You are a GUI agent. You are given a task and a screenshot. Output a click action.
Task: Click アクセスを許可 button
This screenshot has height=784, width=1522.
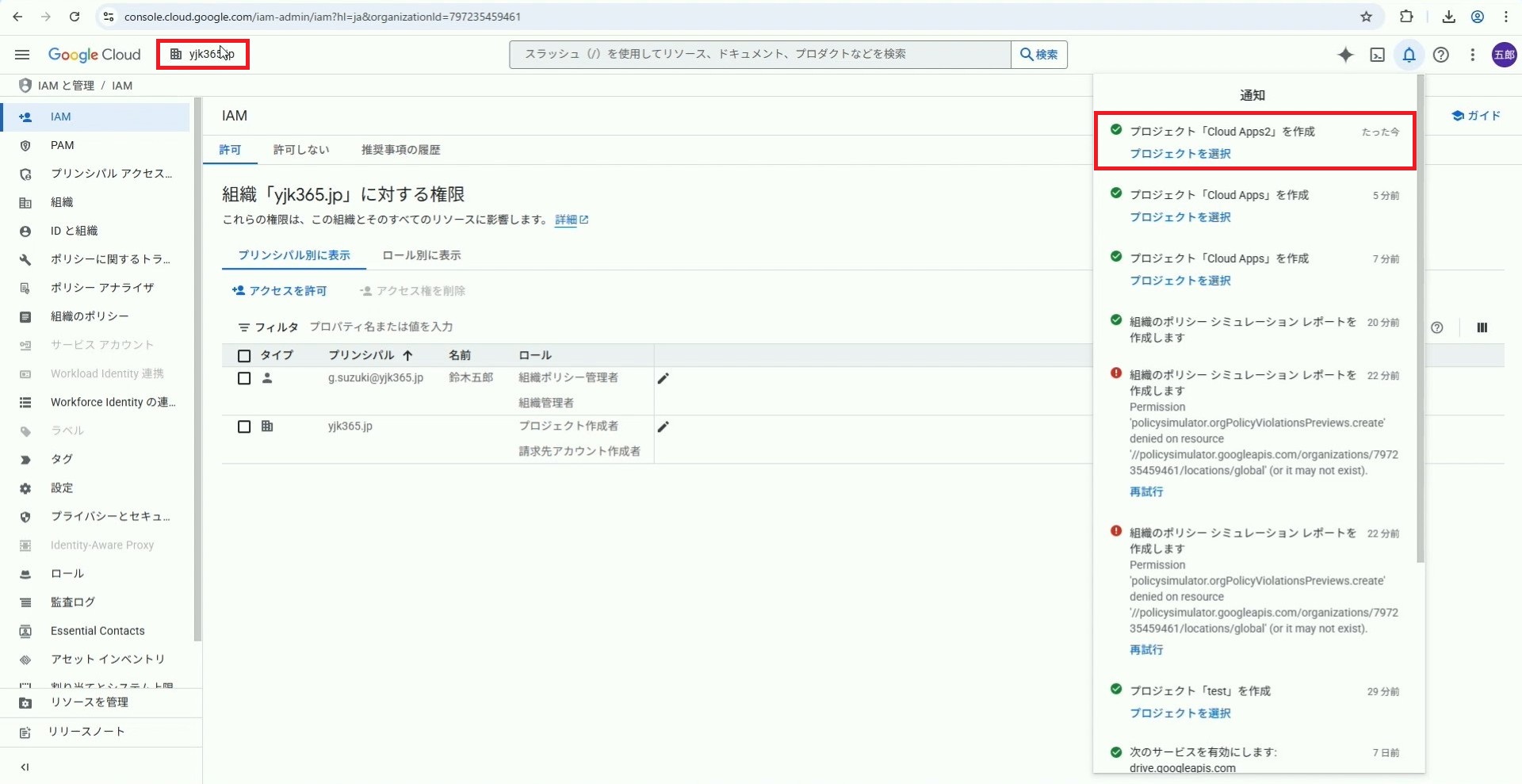coord(279,291)
